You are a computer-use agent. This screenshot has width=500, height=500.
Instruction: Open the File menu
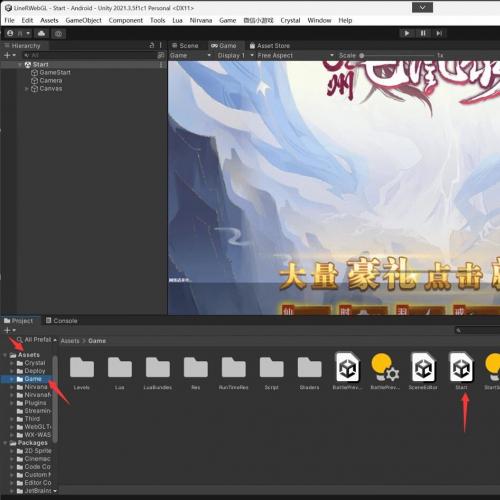(9, 20)
